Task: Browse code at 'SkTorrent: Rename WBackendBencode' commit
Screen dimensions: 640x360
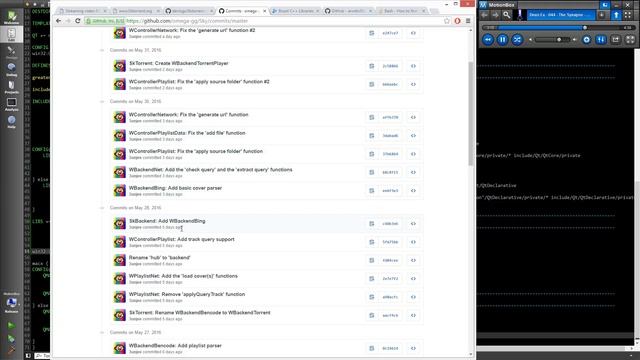Action: pos(413,316)
